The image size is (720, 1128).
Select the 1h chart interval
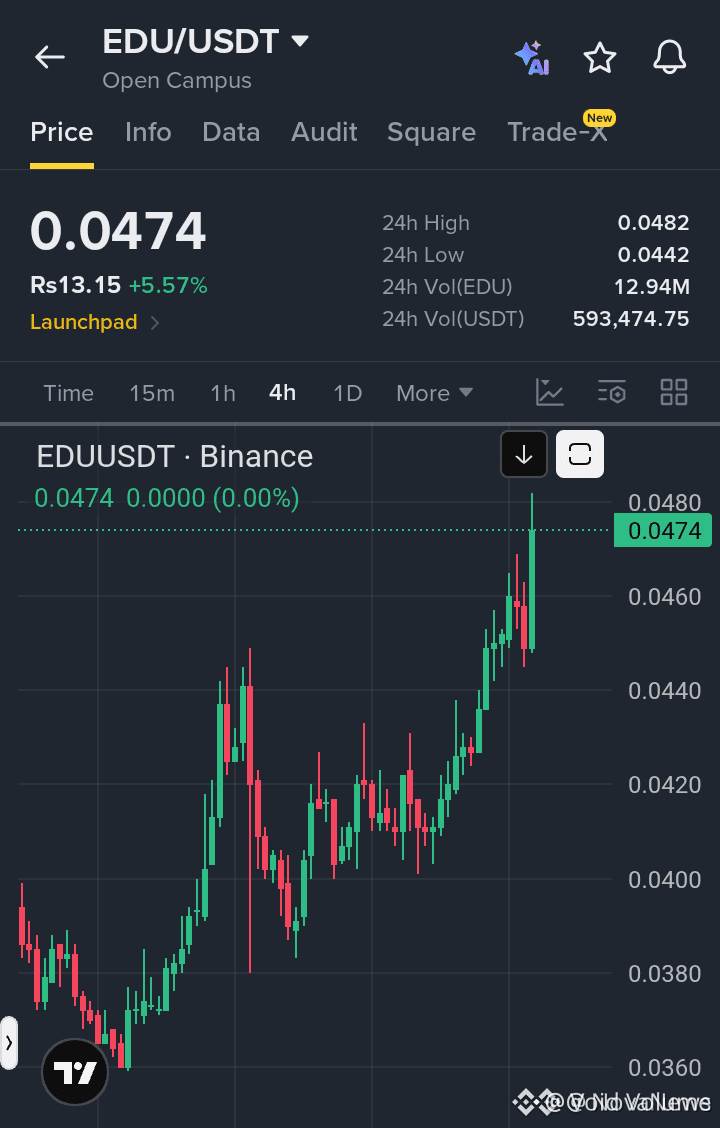click(x=223, y=393)
